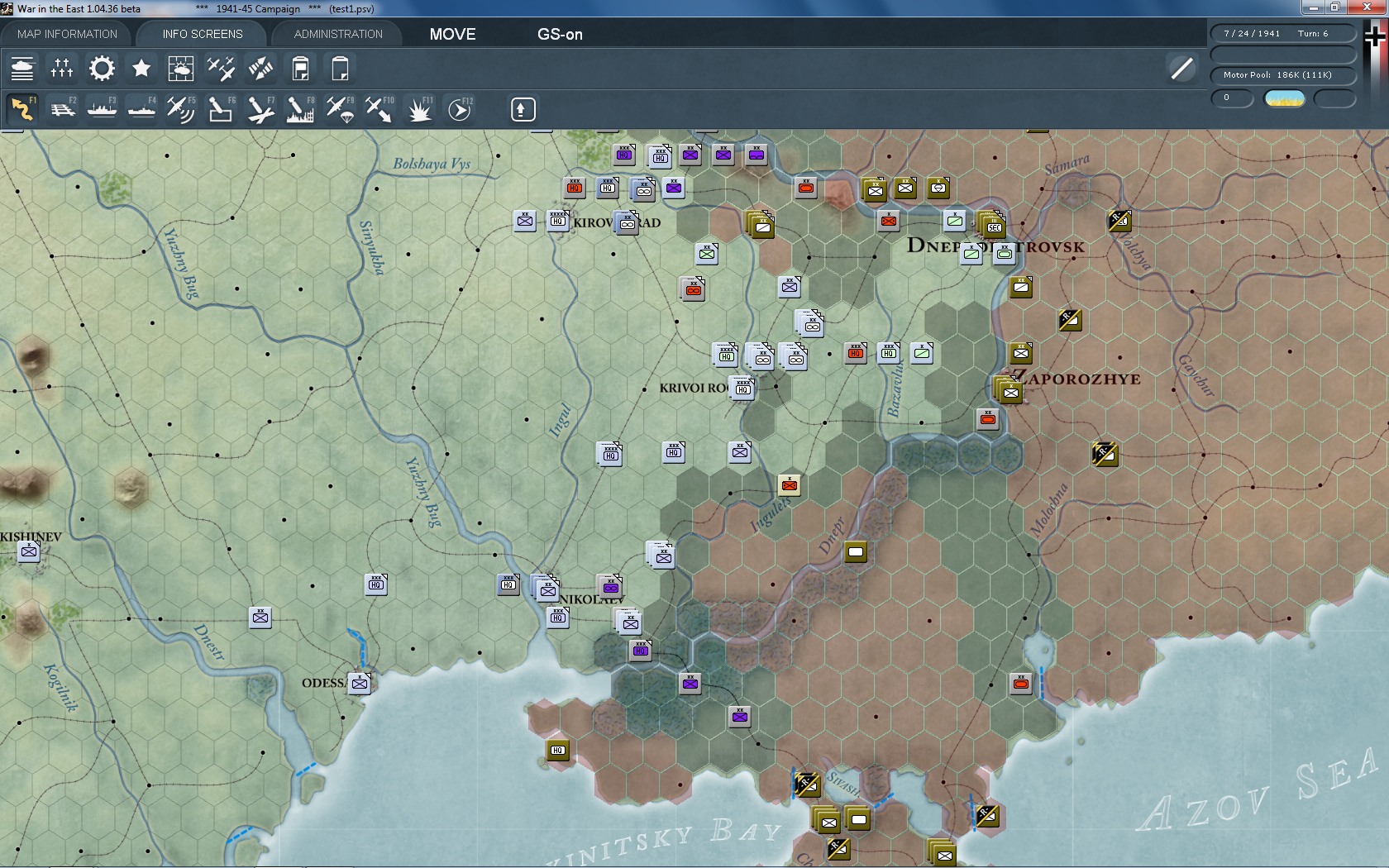The width and height of the screenshot is (1389, 868).
Task: Select F6 bomb unit mode
Action: tap(221, 109)
